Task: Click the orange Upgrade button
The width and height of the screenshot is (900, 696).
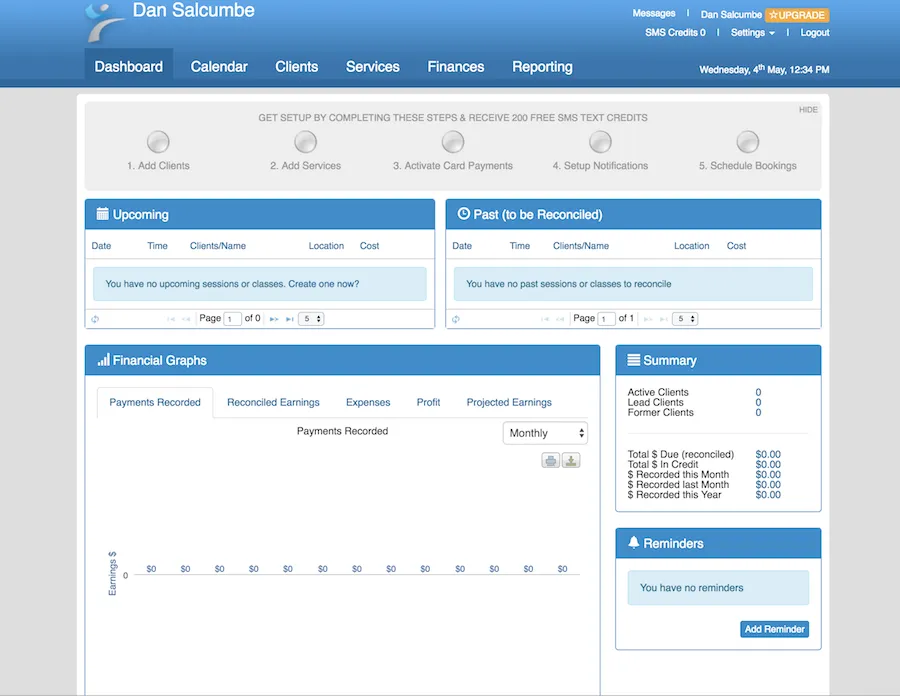Action: [797, 15]
